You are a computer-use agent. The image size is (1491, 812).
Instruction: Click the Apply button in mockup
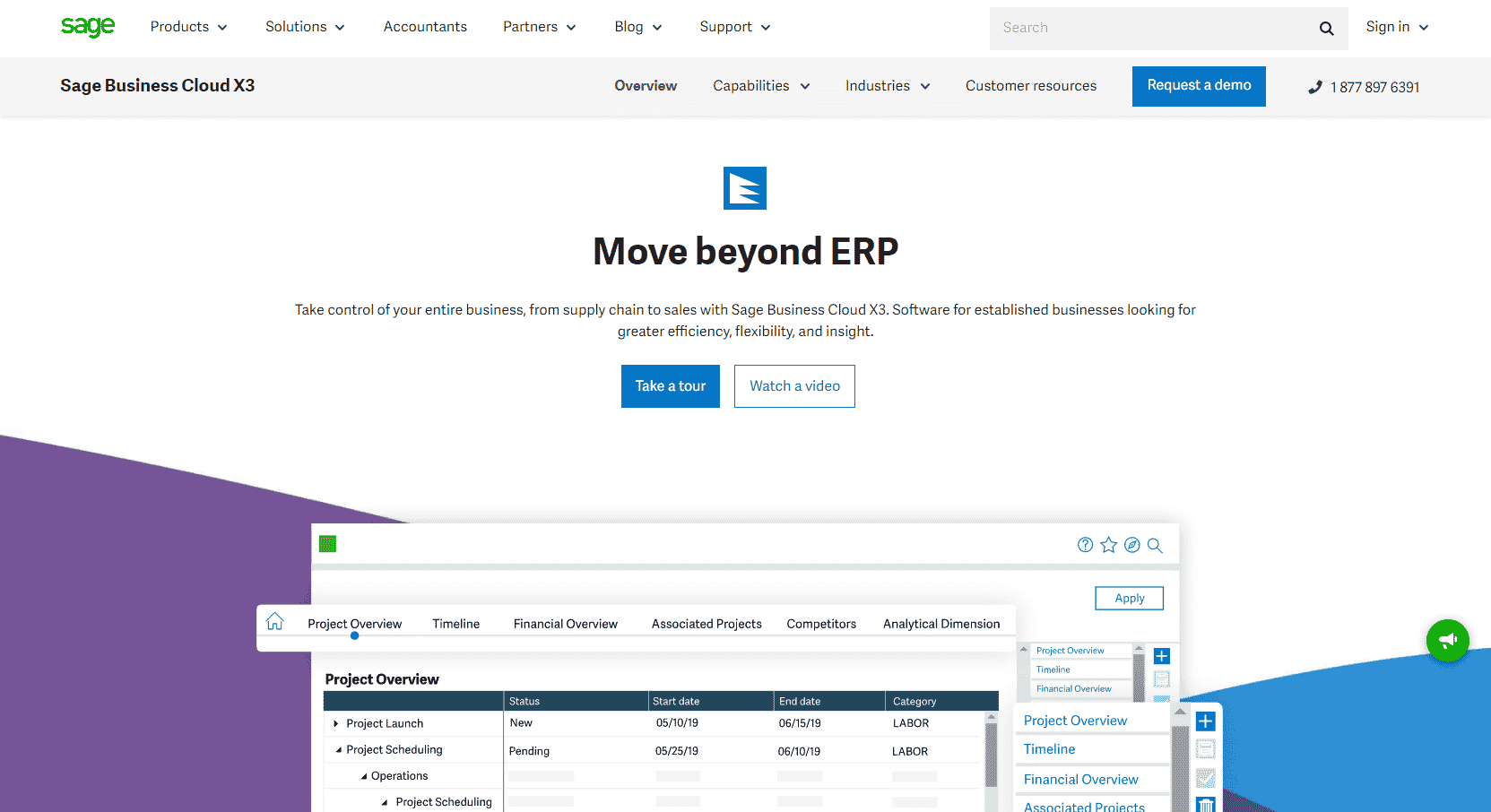tap(1130, 598)
